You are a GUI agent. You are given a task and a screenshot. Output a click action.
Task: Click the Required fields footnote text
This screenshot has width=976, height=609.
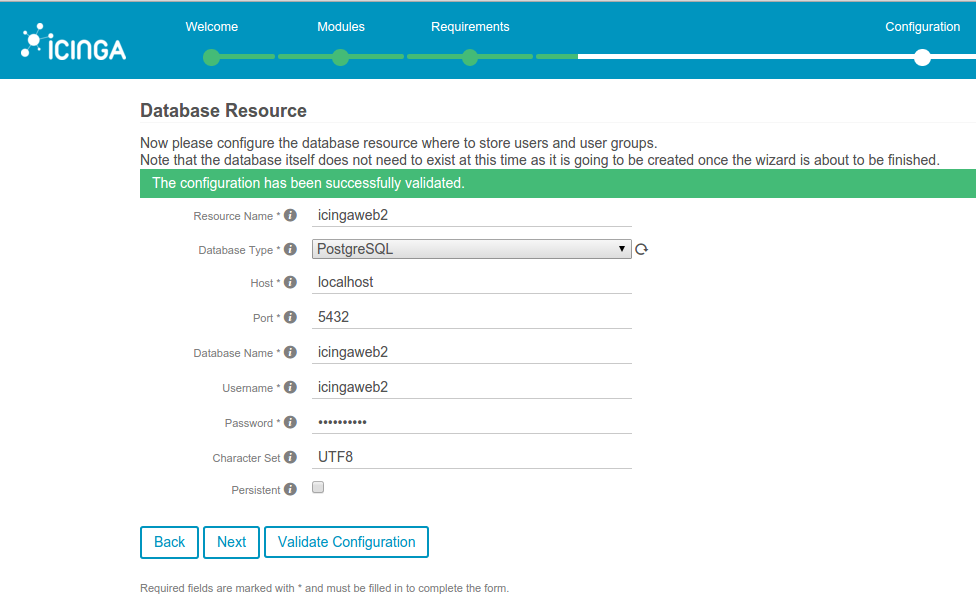324,588
